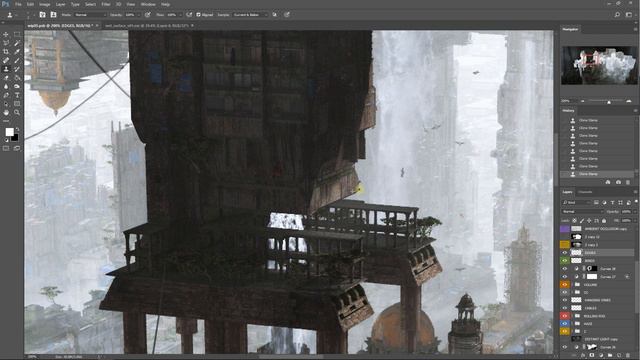Click the foreground color swatch
The image size is (640, 360).
coord(9,132)
